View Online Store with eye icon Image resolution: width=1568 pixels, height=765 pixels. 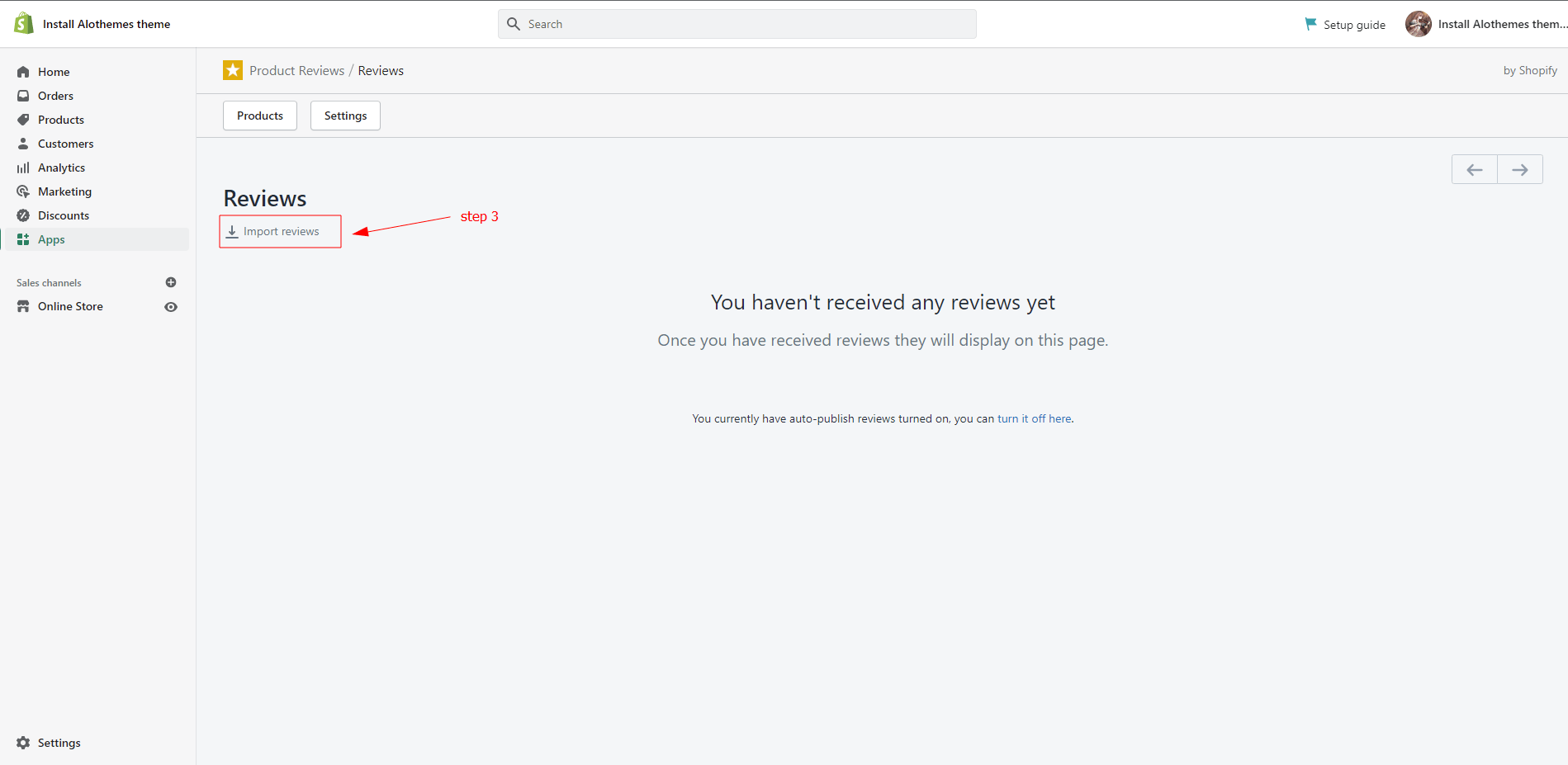click(x=171, y=307)
